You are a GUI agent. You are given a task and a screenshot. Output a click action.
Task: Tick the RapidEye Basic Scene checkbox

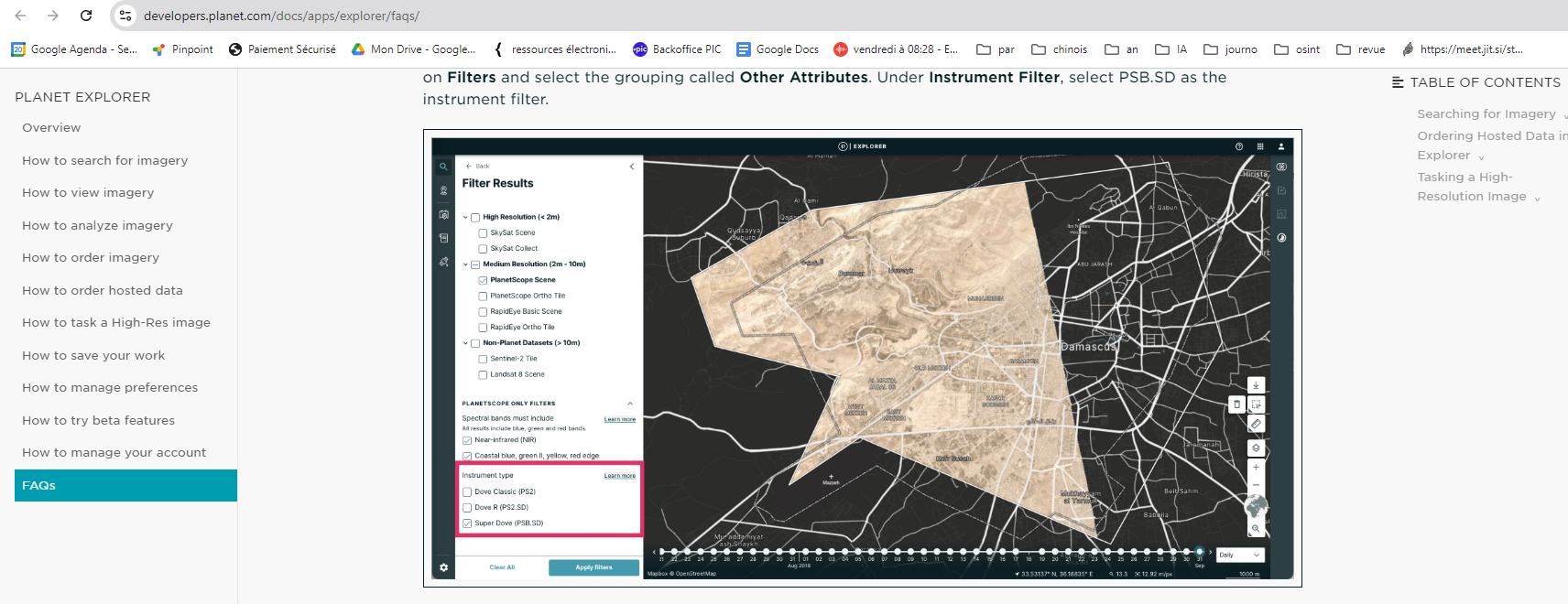point(483,312)
